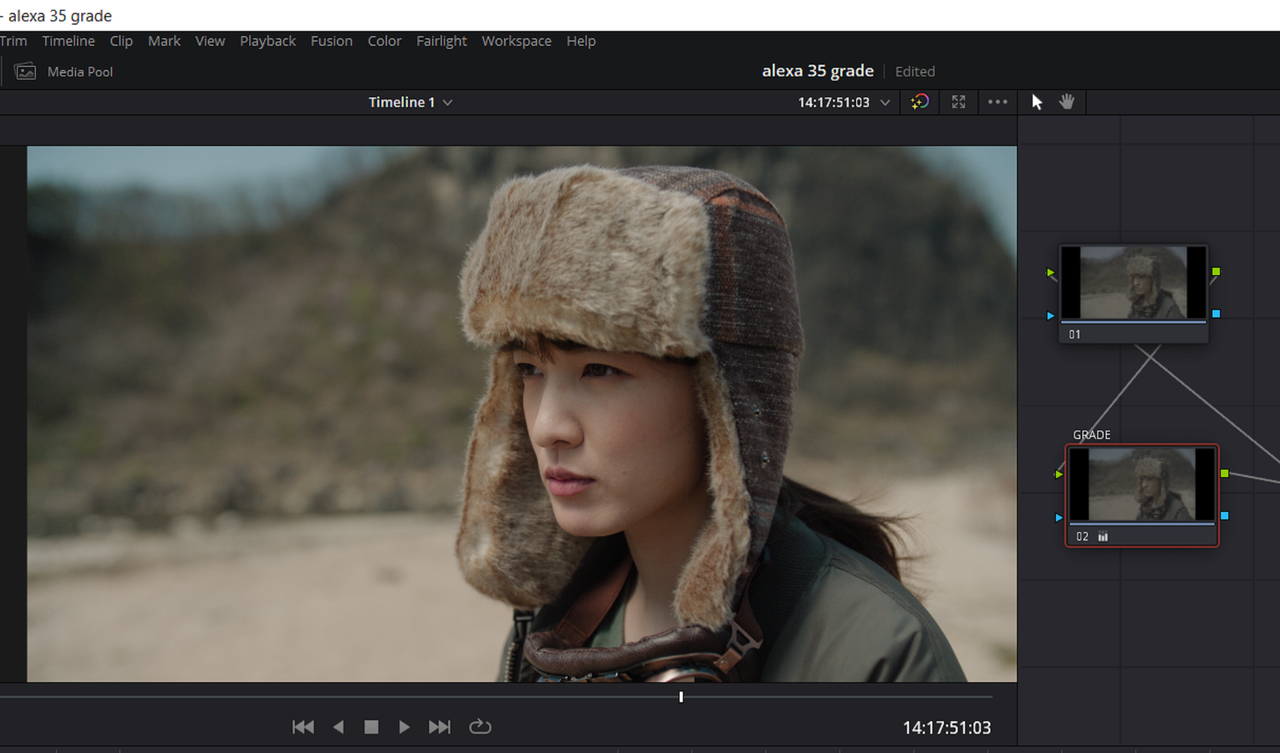Open the Fairlight menu
The width and height of the screenshot is (1280, 753).
click(x=441, y=41)
